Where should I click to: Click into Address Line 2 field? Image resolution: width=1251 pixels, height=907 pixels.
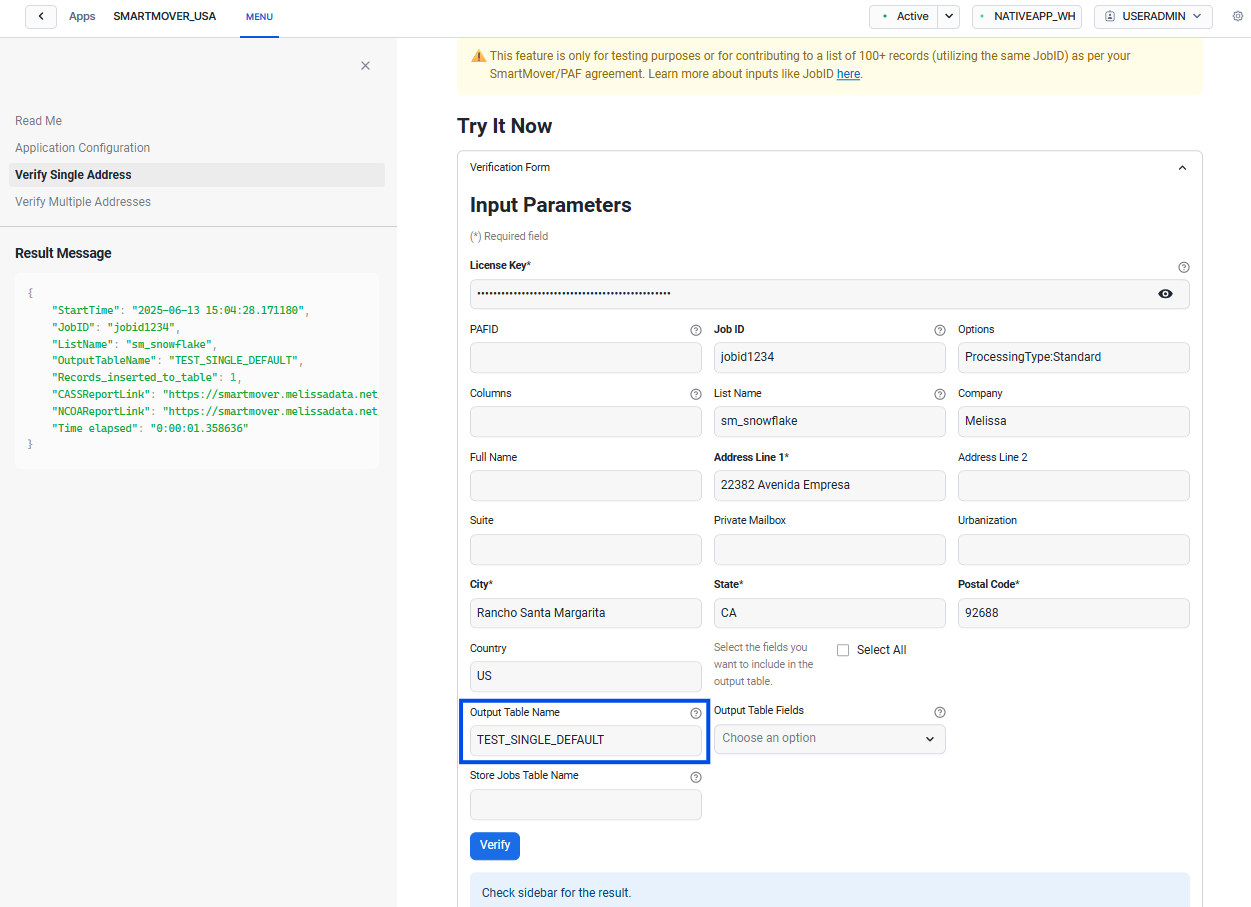tap(1074, 486)
